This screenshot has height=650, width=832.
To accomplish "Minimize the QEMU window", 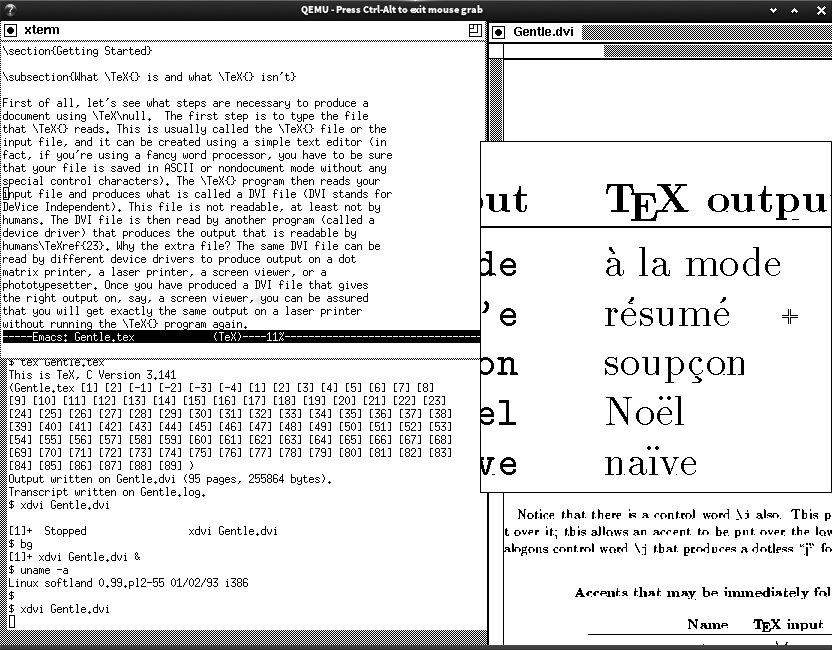I will (773, 10).
